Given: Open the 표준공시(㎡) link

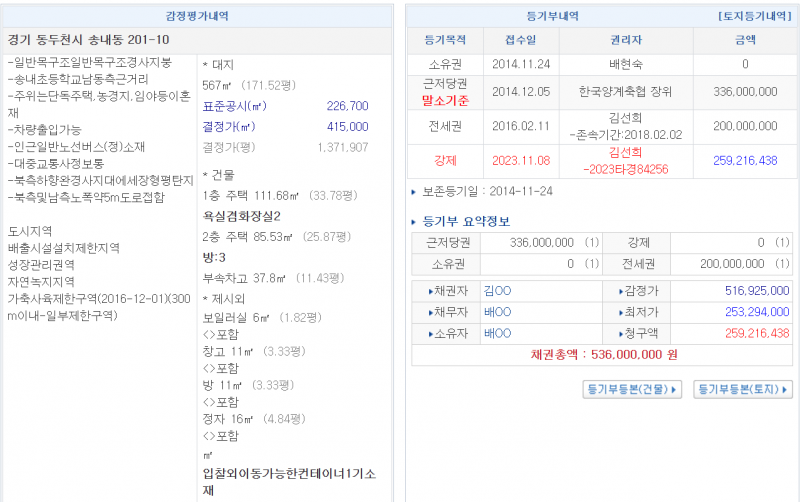Looking at the screenshot, I should [x=236, y=106].
